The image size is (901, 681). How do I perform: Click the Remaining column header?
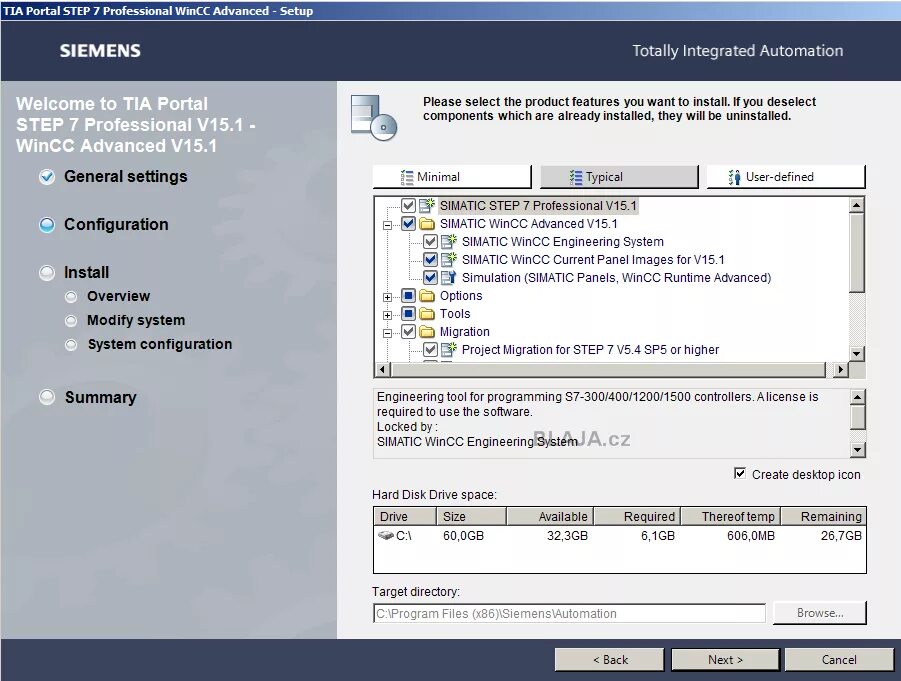823,516
